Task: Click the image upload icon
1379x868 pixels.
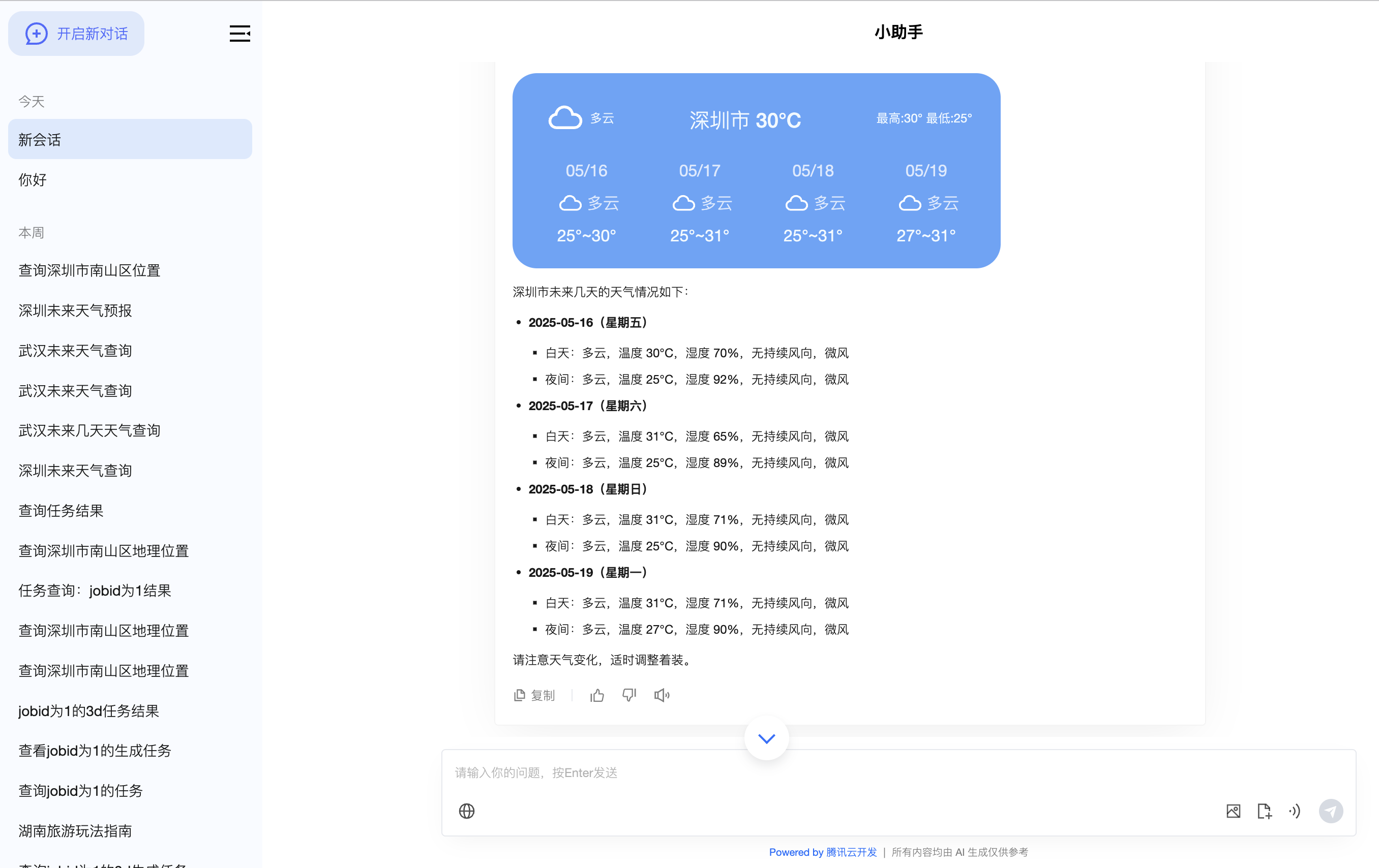Action: pos(1233,811)
